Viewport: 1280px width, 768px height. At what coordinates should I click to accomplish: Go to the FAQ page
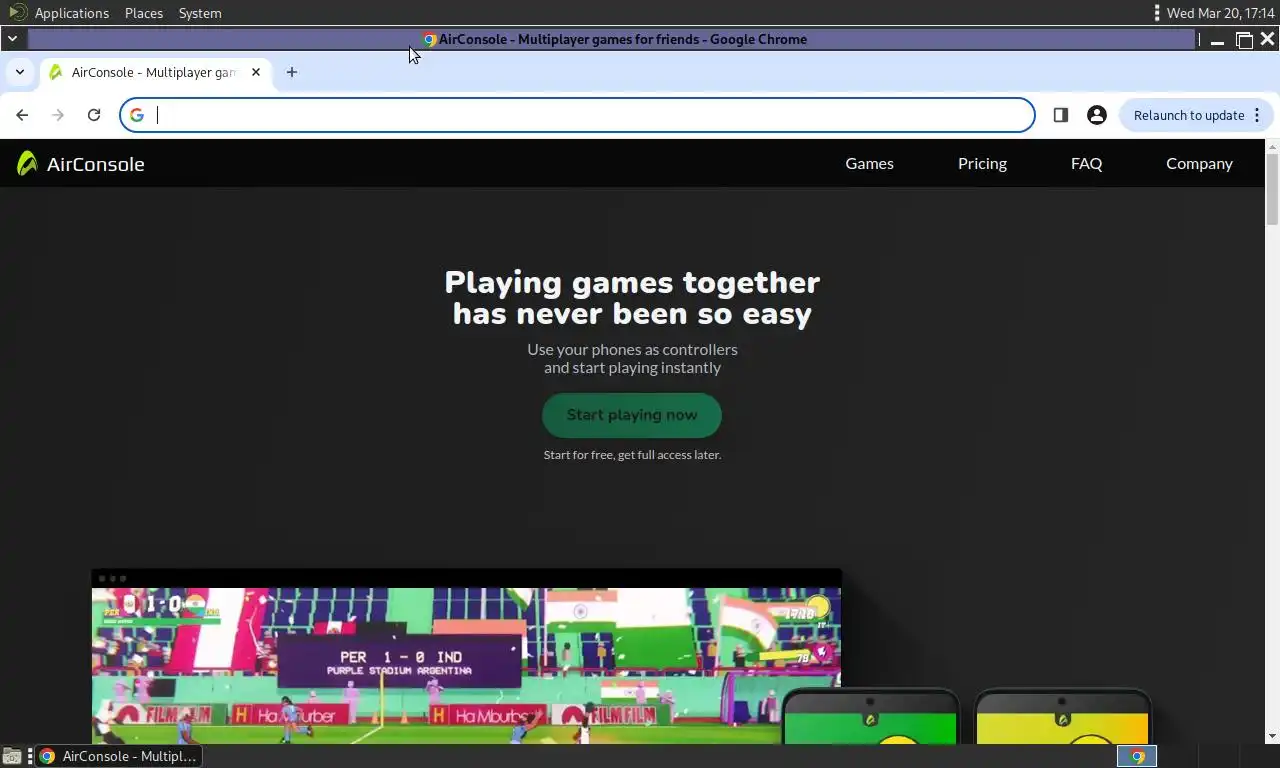pyautogui.click(x=1086, y=164)
